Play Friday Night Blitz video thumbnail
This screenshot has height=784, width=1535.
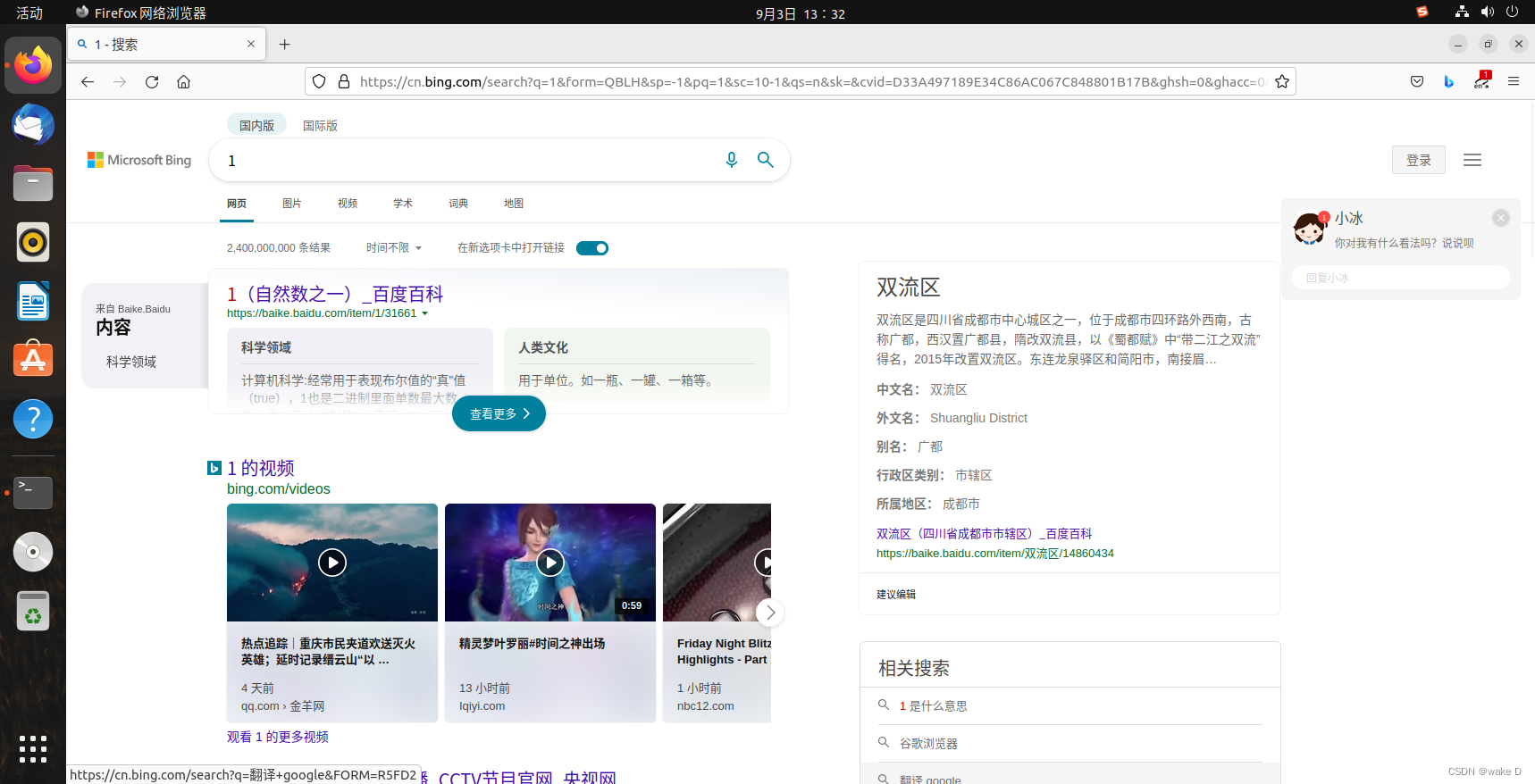pyautogui.click(x=717, y=563)
